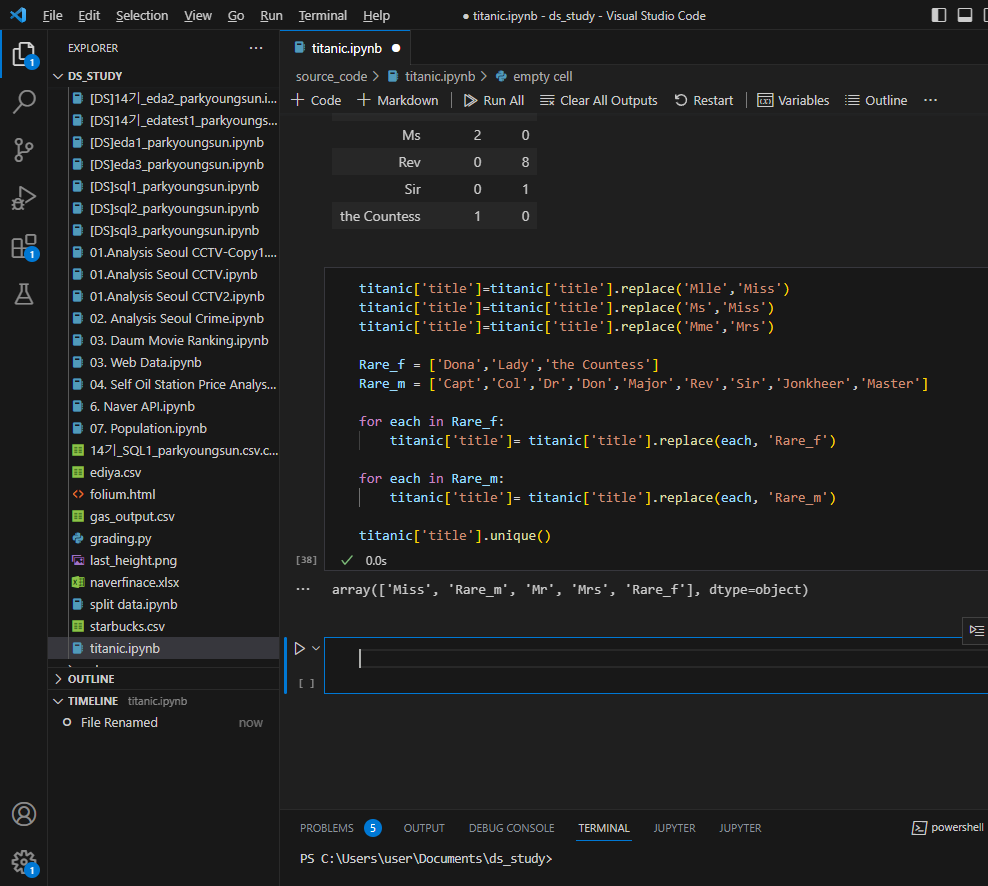Toggle bottom panel layout icon
The image size is (988, 886).
(x=965, y=15)
